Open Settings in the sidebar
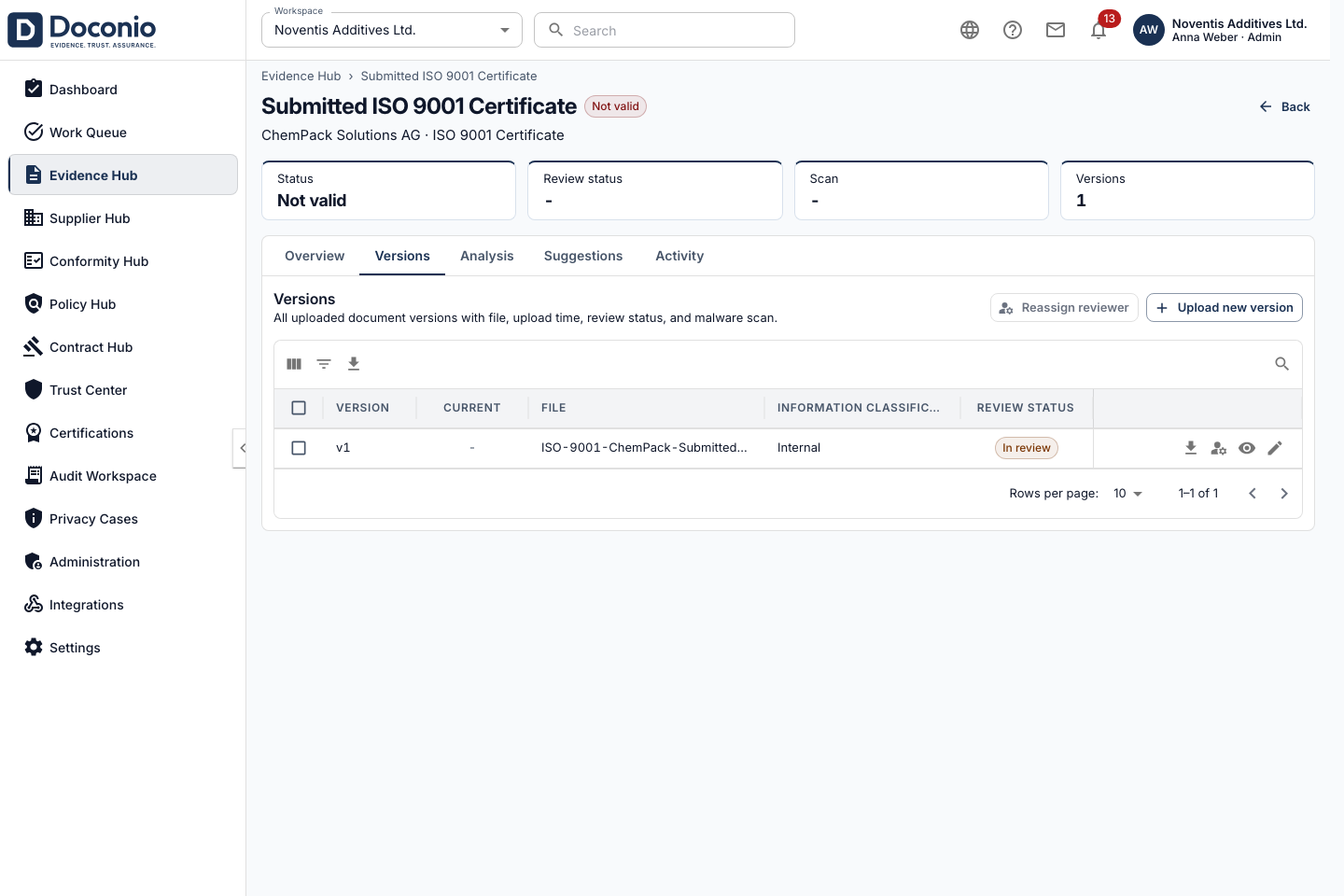Screen dimensions: 1344x896 point(123,648)
